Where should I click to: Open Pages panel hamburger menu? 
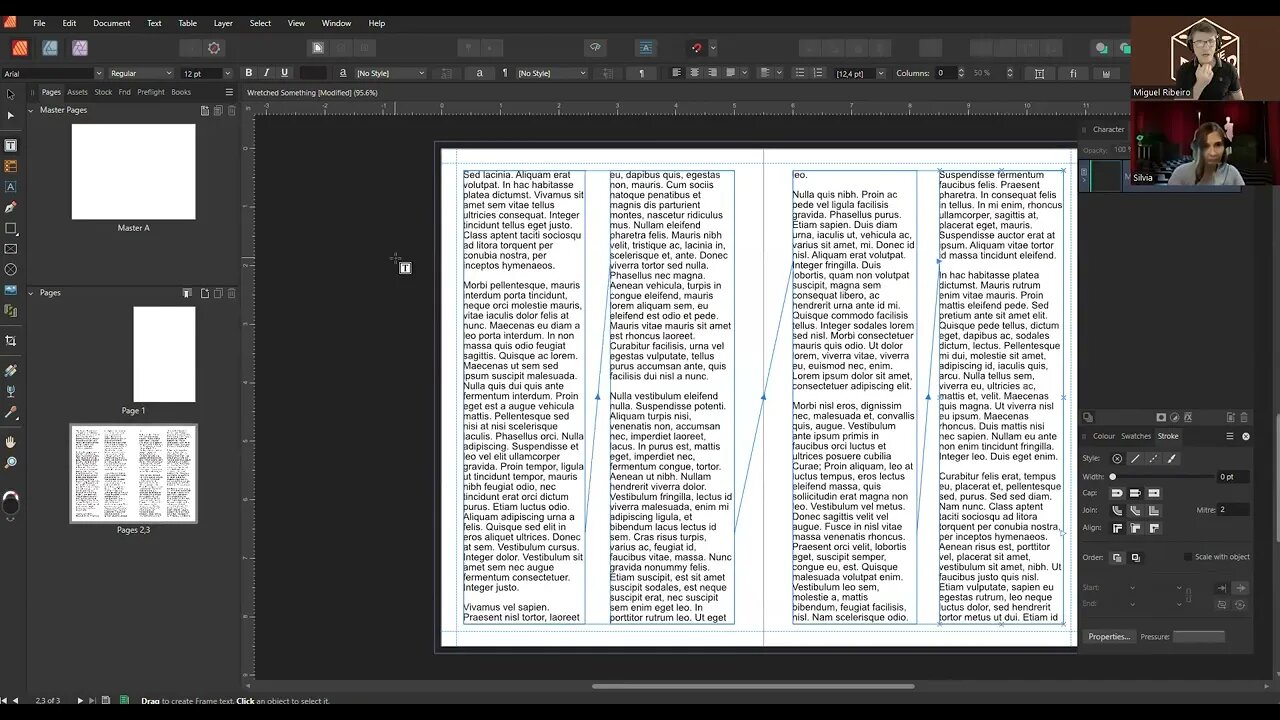pyautogui.click(x=228, y=92)
